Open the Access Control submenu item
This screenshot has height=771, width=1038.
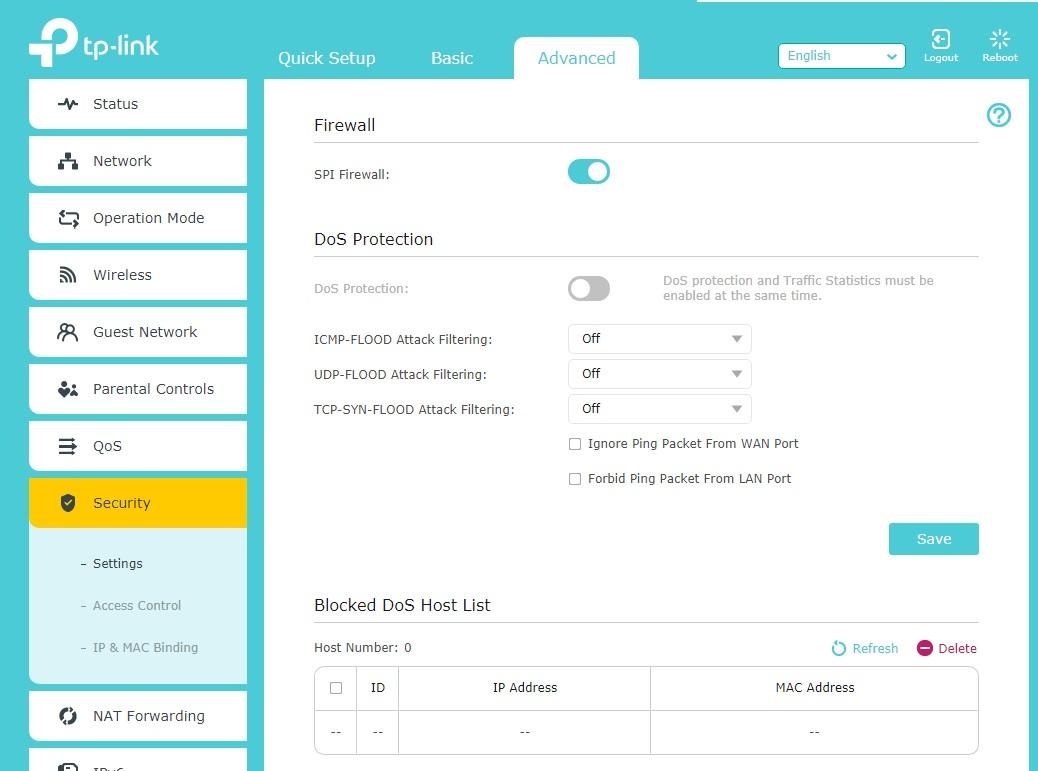click(137, 606)
